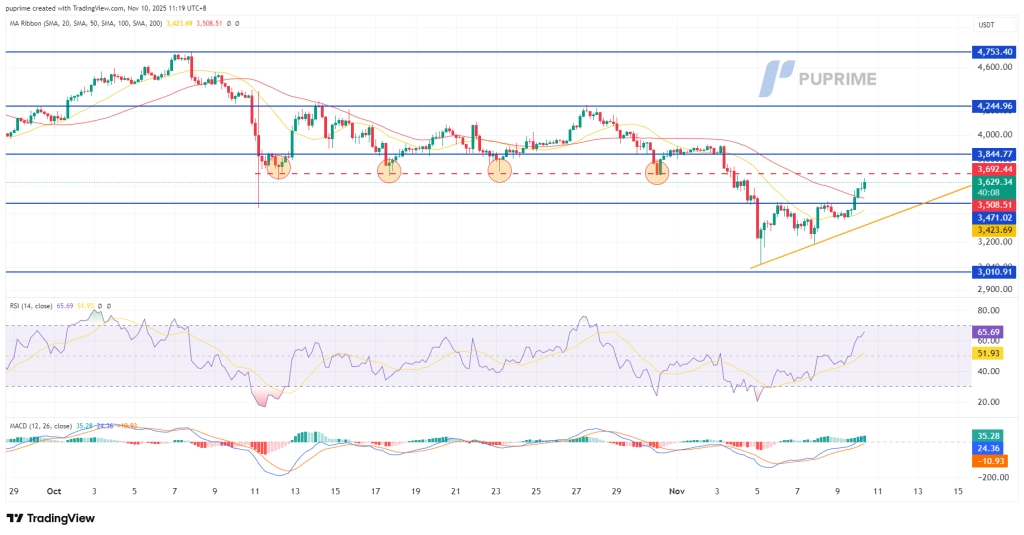Screen dimensions: 1024x535
Task: Select the orange circle marker near Oct 23
Action: [500, 171]
